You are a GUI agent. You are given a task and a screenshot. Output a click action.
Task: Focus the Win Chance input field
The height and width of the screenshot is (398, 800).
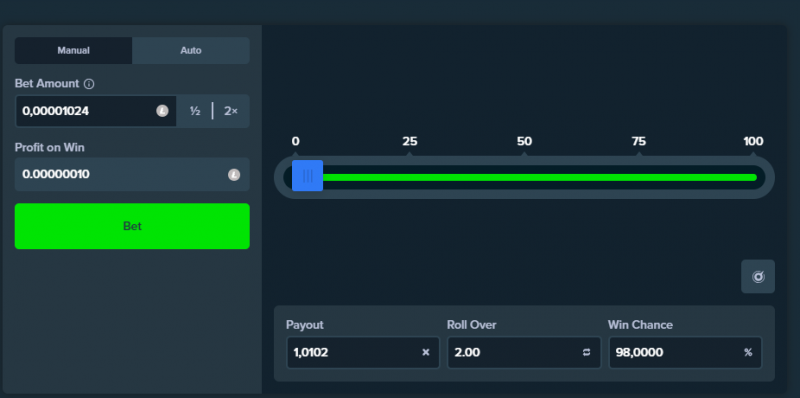[x=685, y=353]
